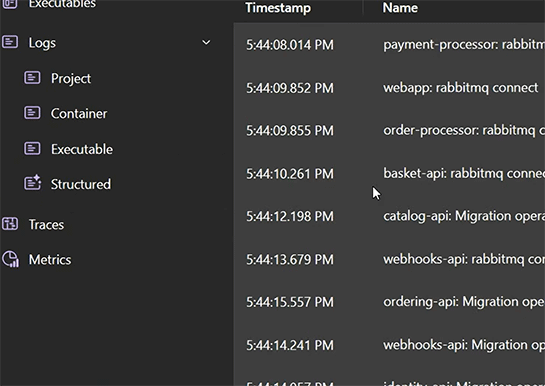
Task: Sort by the Name column header
Action: (x=400, y=8)
